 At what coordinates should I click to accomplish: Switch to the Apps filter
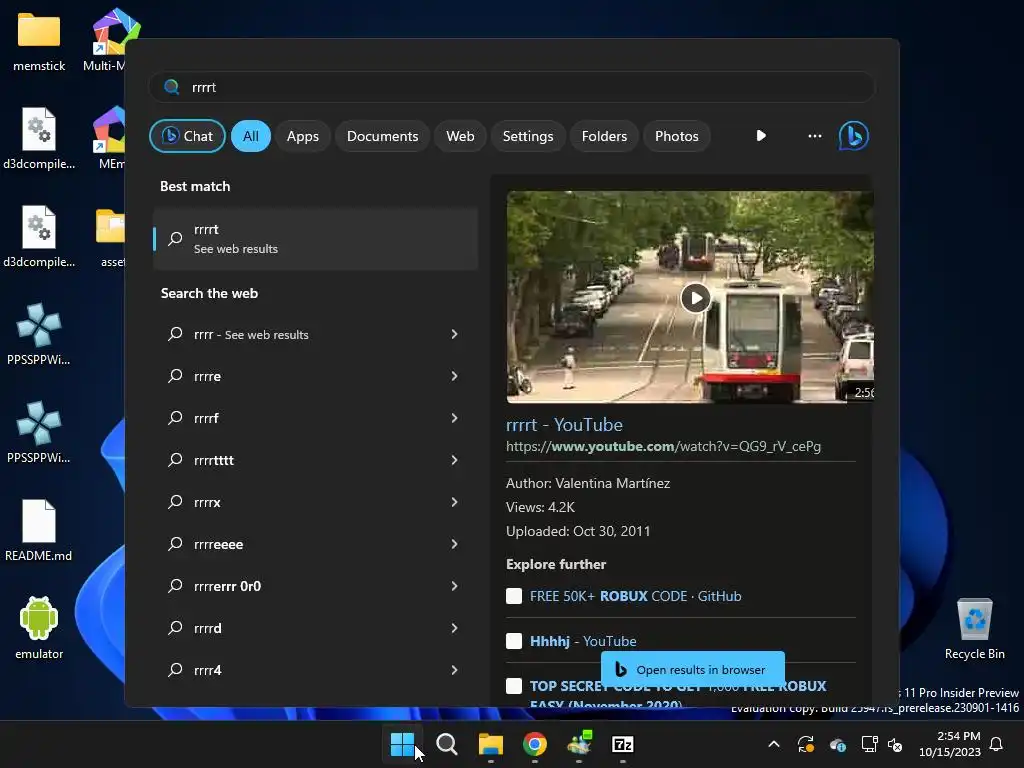coord(302,136)
